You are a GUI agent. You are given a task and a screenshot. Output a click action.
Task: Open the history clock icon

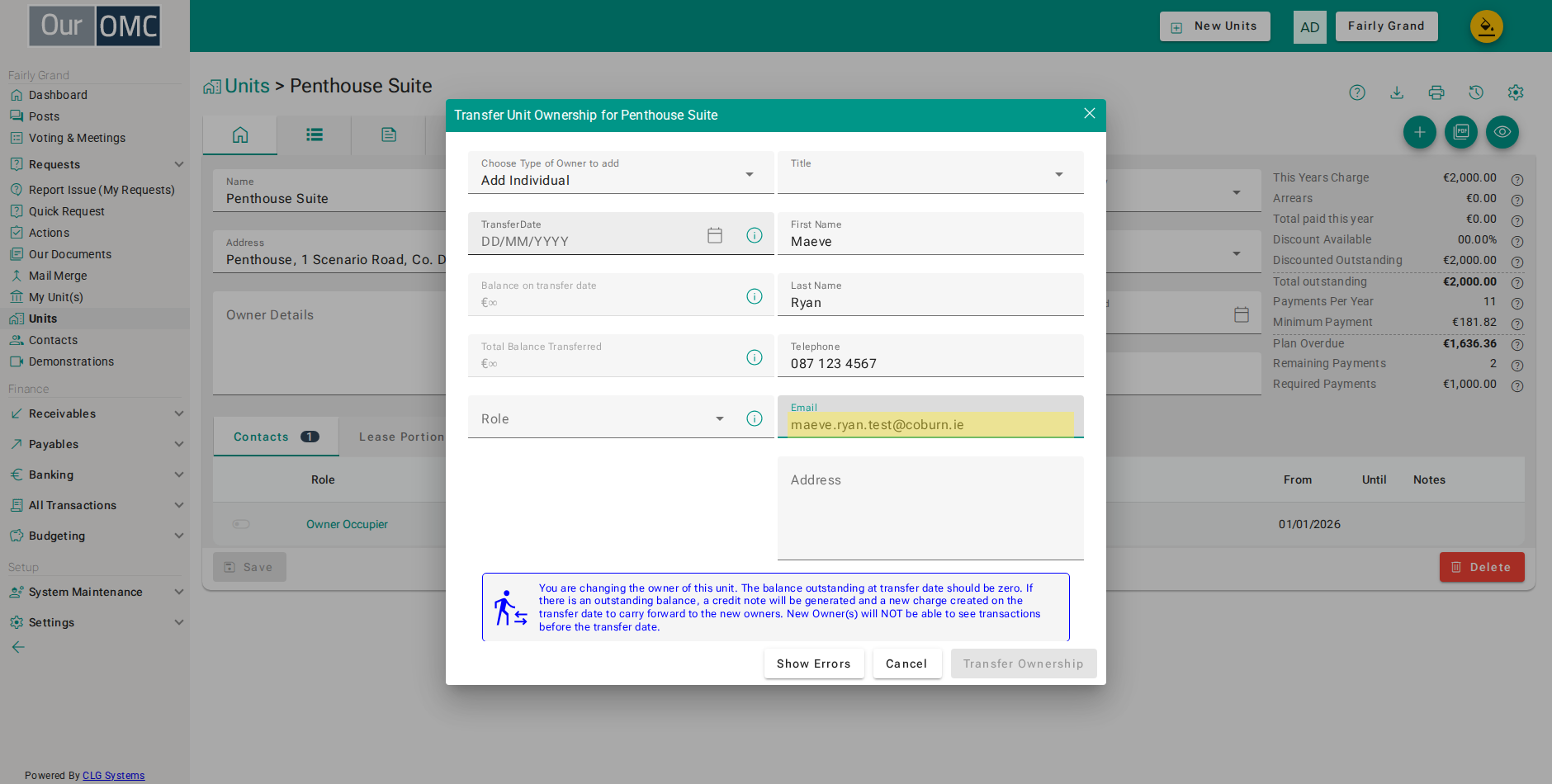point(1476,92)
